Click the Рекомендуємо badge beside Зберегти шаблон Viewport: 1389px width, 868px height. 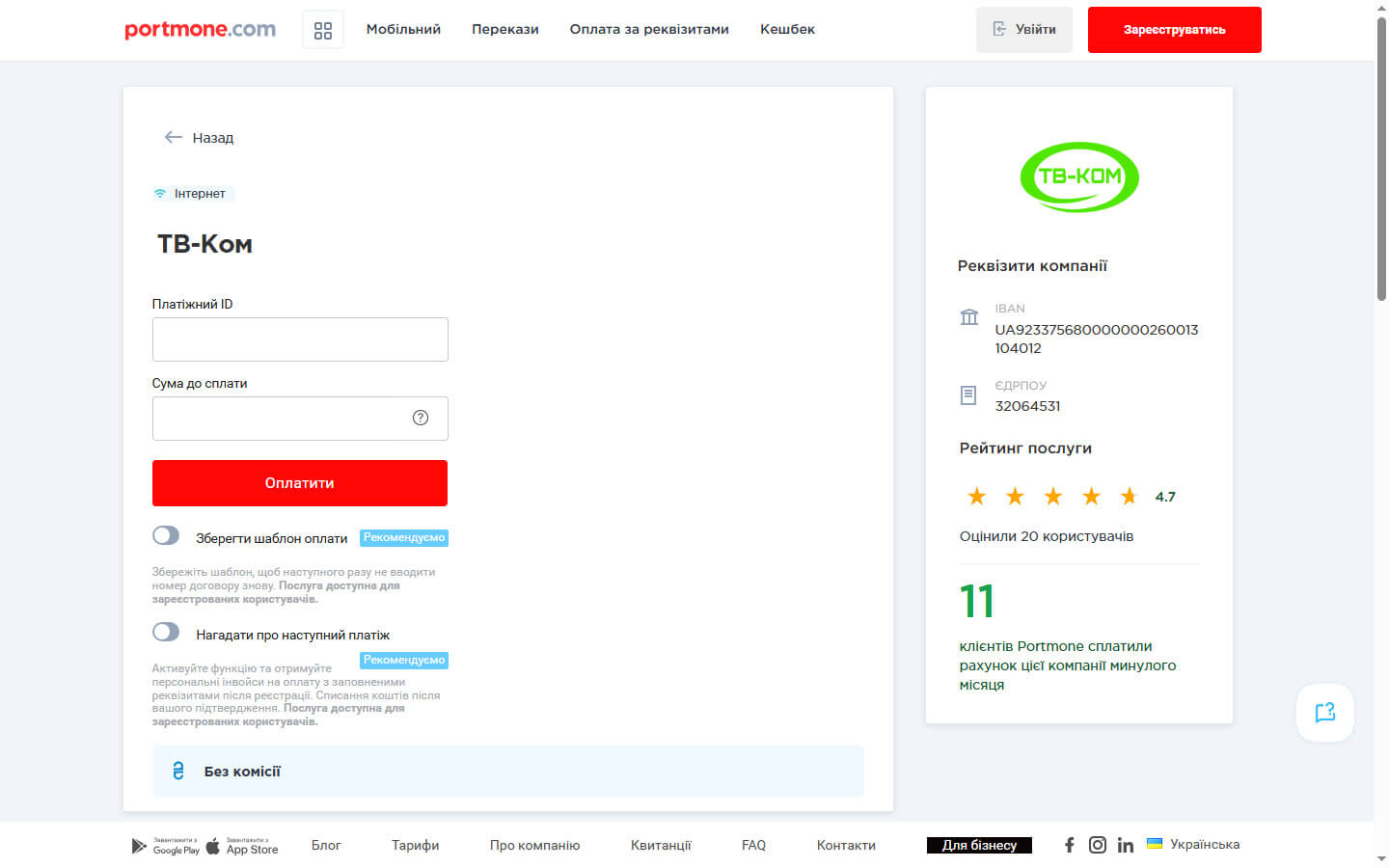[404, 538]
